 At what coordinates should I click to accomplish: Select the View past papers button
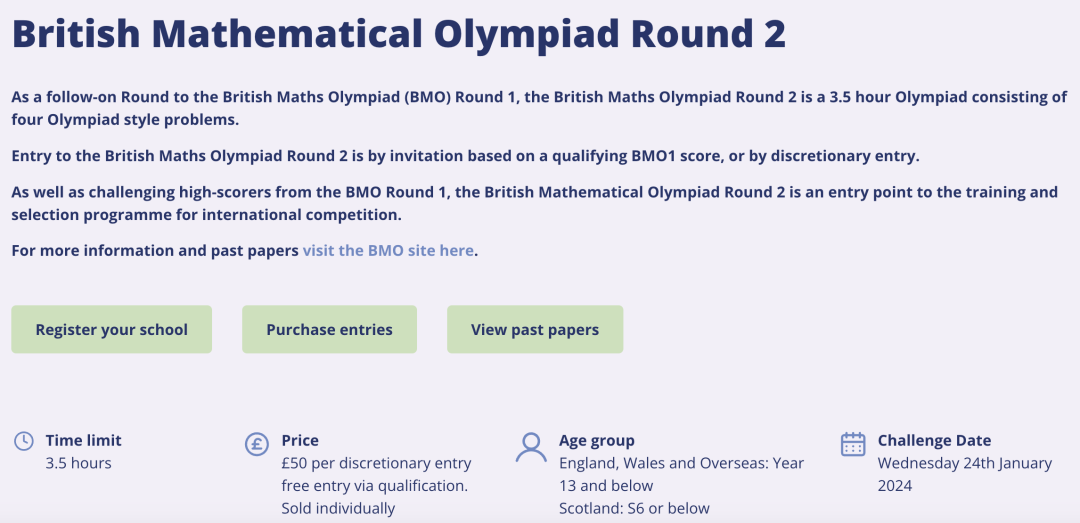[535, 329]
